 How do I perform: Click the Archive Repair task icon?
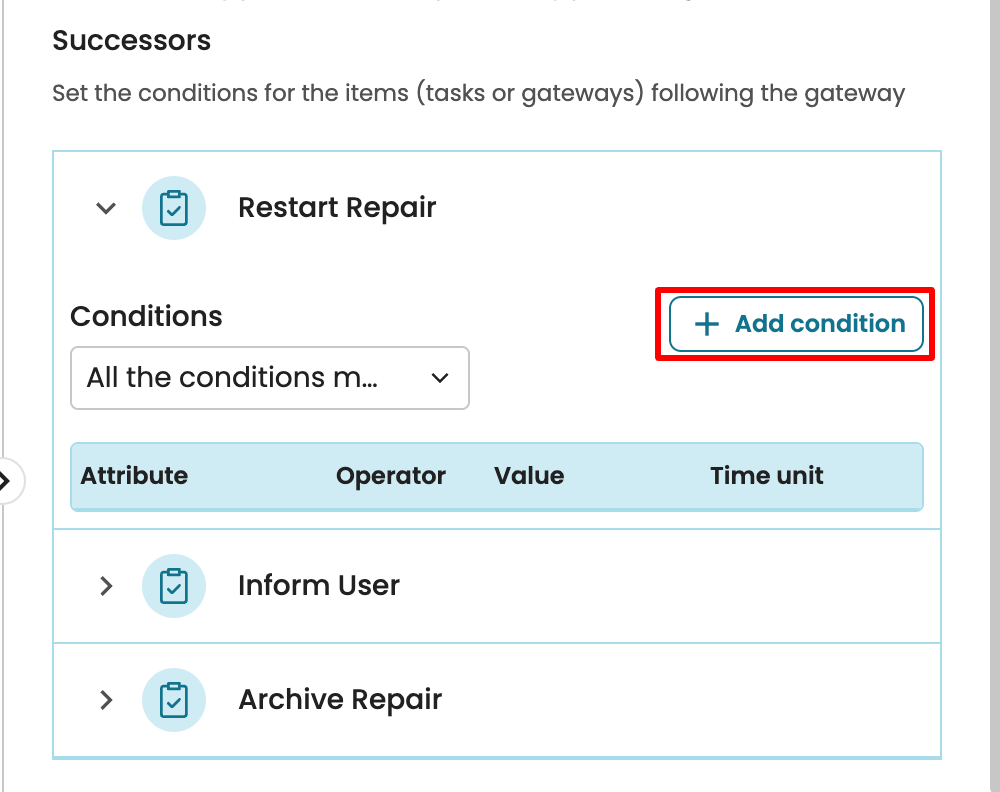174,700
